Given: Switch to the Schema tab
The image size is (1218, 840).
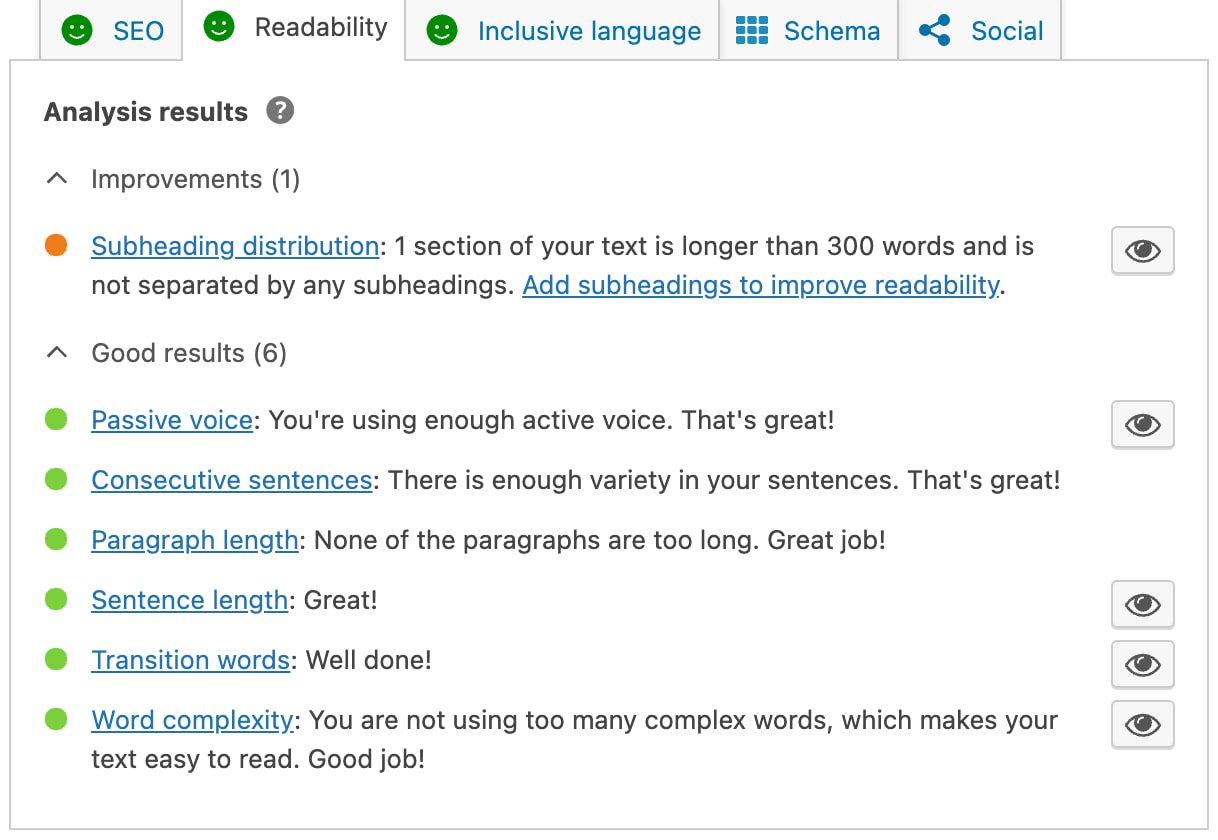Looking at the screenshot, I should click(808, 31).
